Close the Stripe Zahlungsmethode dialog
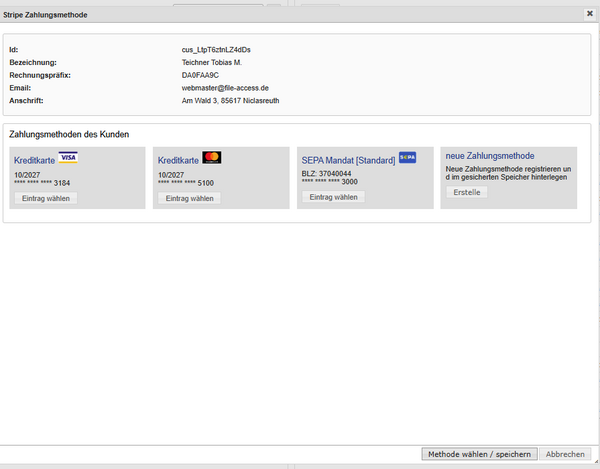Viewport: 600px width, 469px height. (590, 14)
